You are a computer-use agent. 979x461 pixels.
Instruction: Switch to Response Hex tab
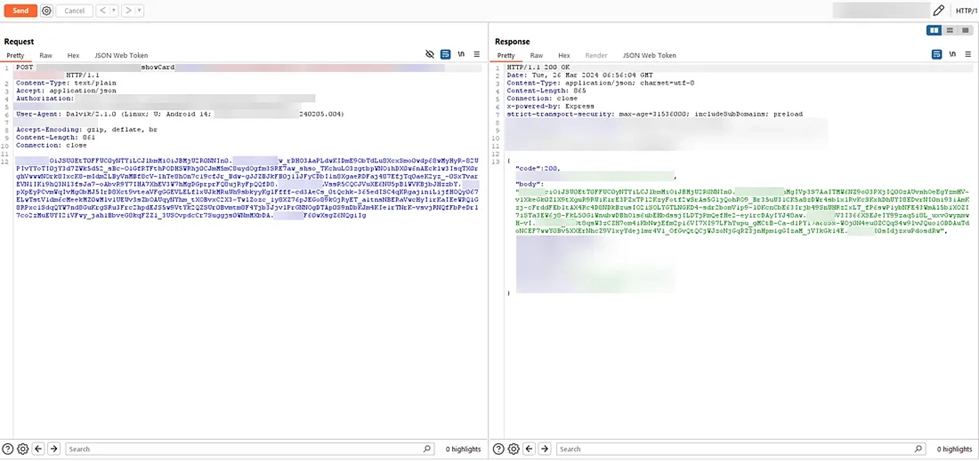(564, 56)
